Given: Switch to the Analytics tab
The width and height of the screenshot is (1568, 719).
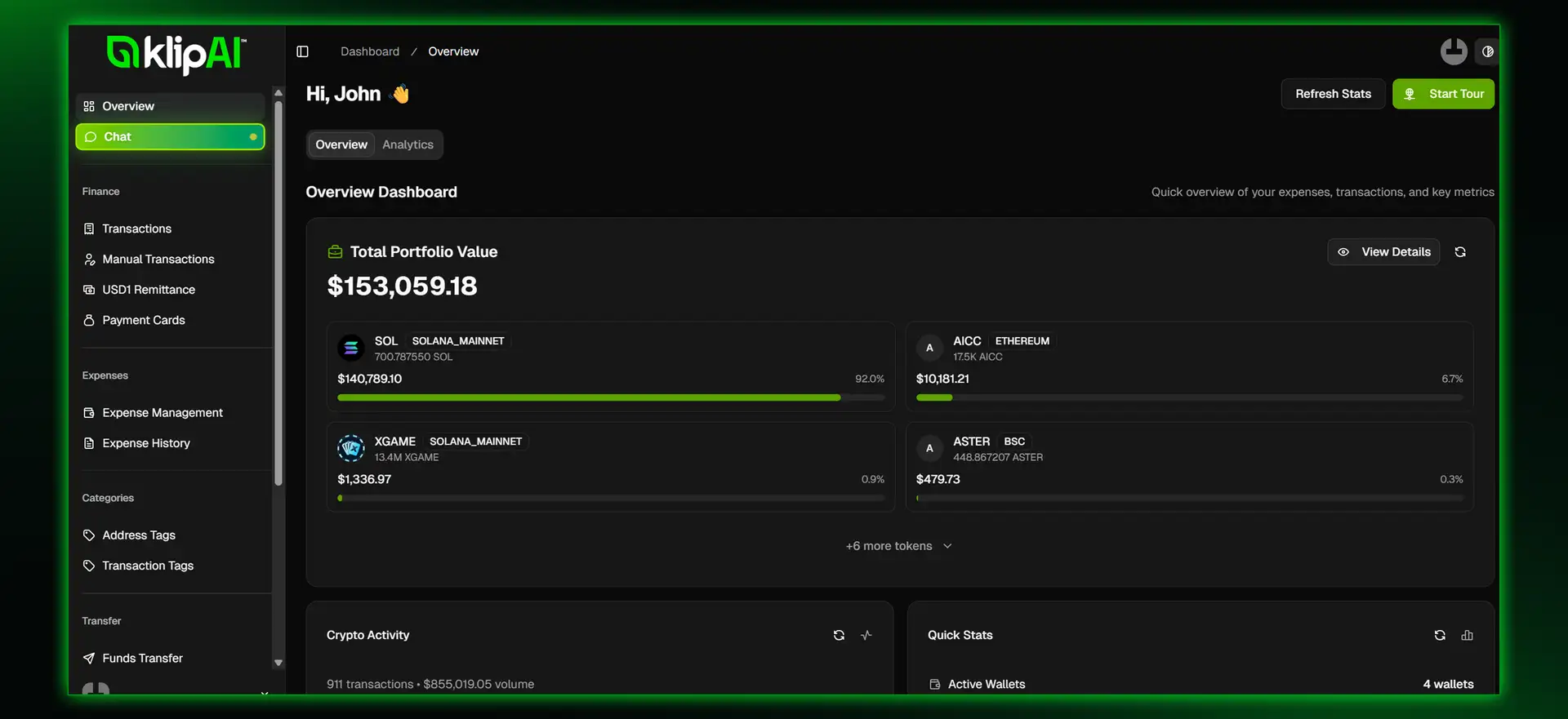Looking at the screenshot, I should click(408, 144).
